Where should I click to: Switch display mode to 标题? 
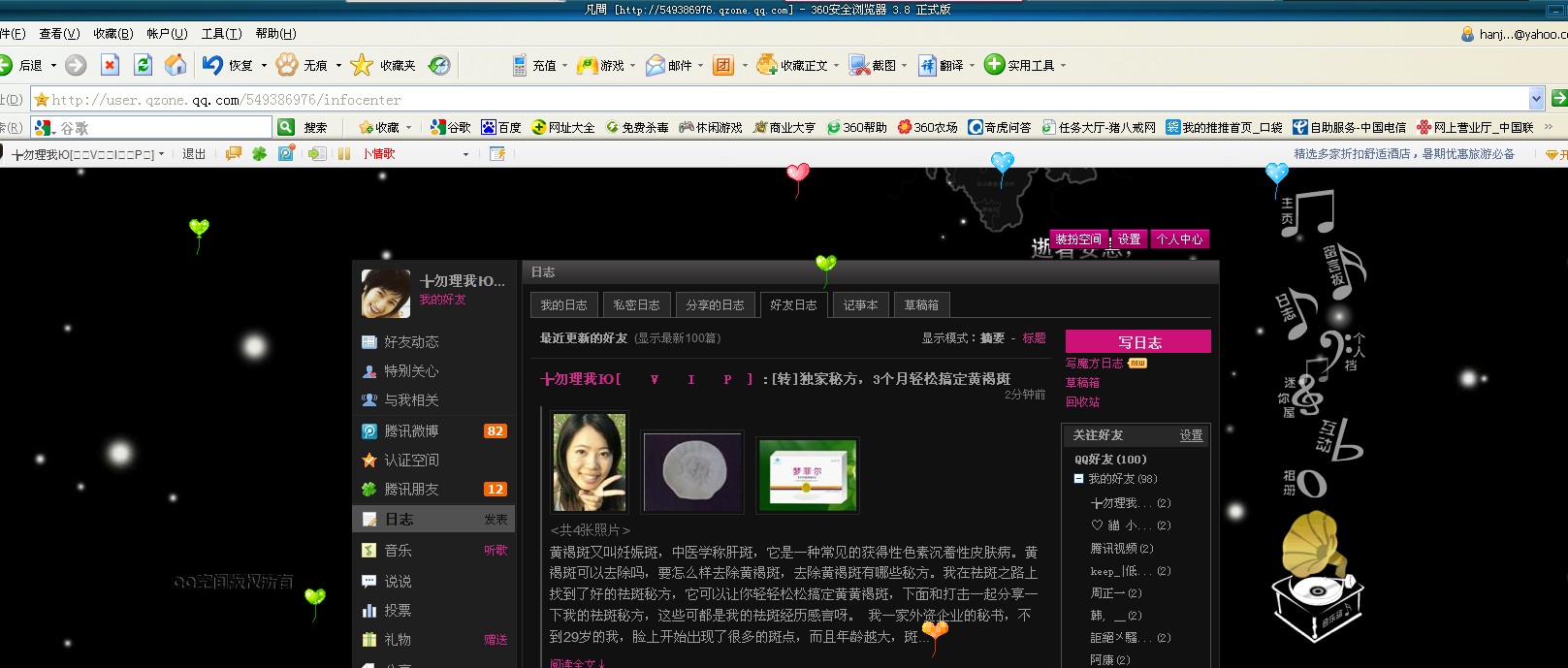click(x=1034, y=338)
